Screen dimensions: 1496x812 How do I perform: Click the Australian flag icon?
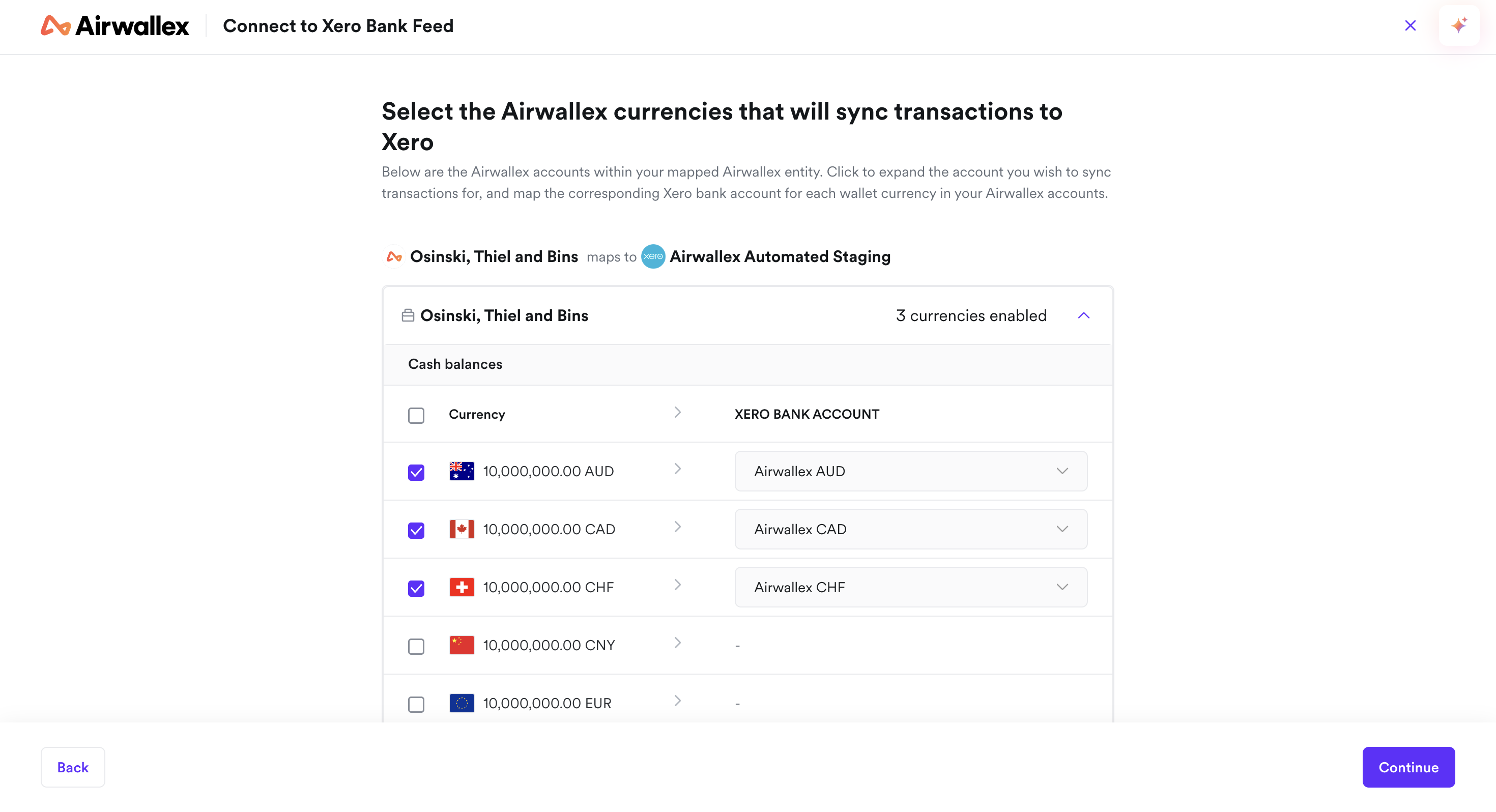click(x=462, y=471)
